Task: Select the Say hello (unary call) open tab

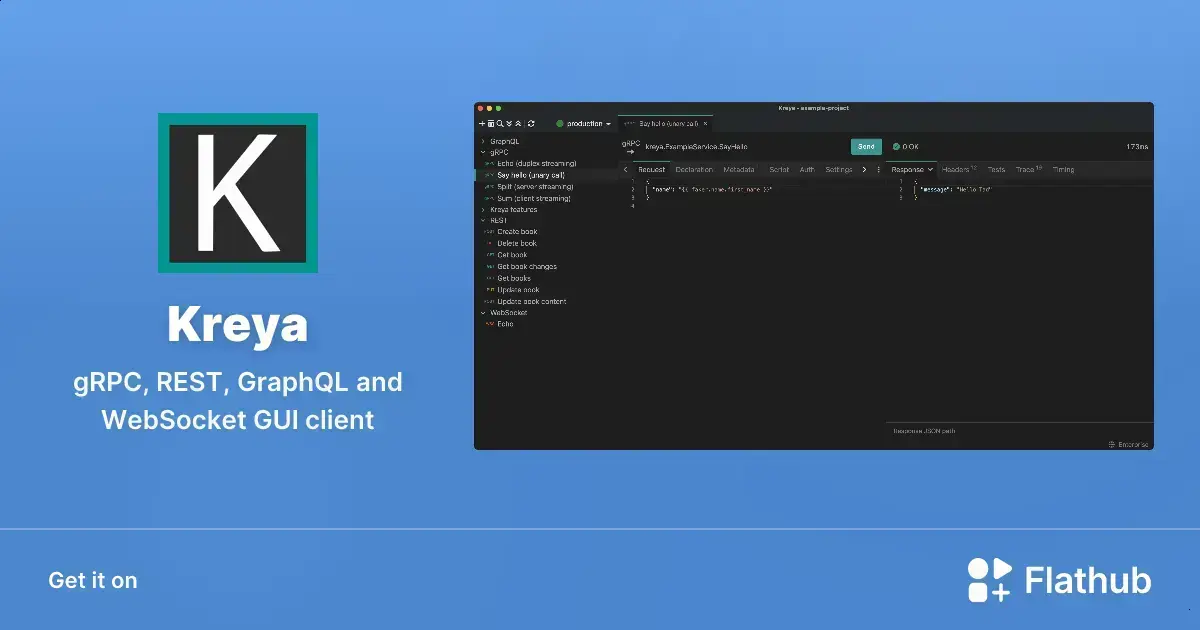Action: click(666, 123)
